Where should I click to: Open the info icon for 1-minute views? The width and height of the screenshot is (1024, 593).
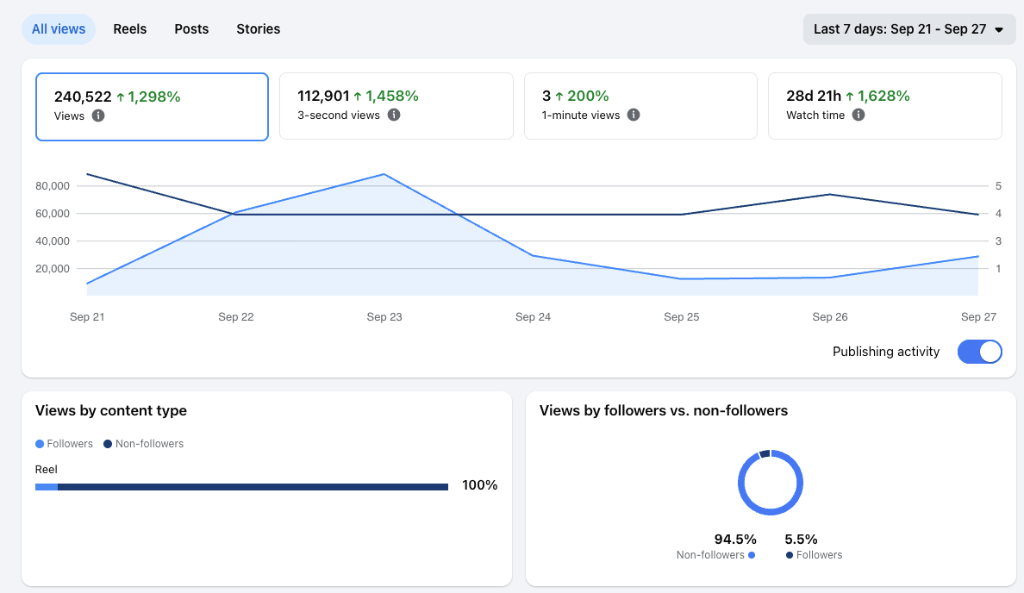[633, 115]
